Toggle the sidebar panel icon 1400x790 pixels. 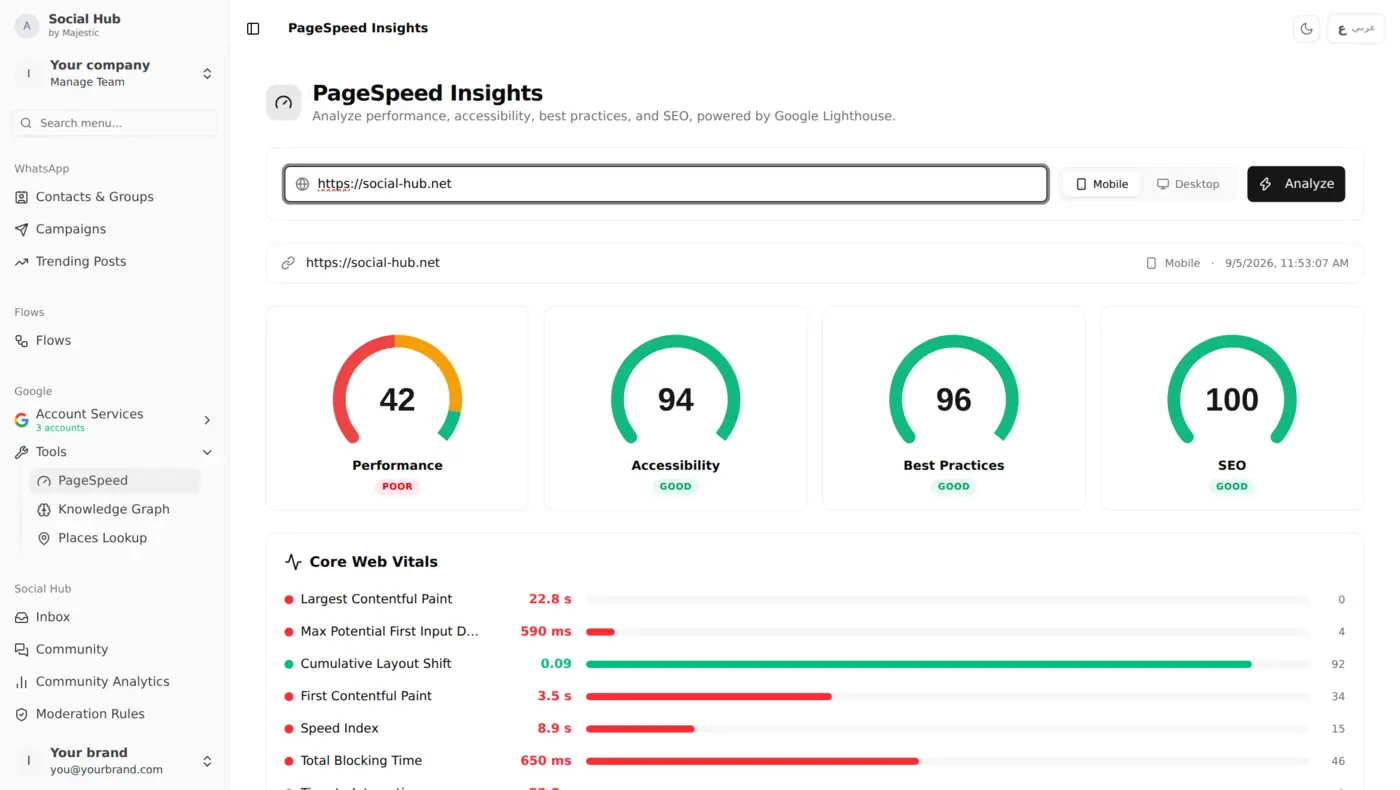(x=253, y=29)
